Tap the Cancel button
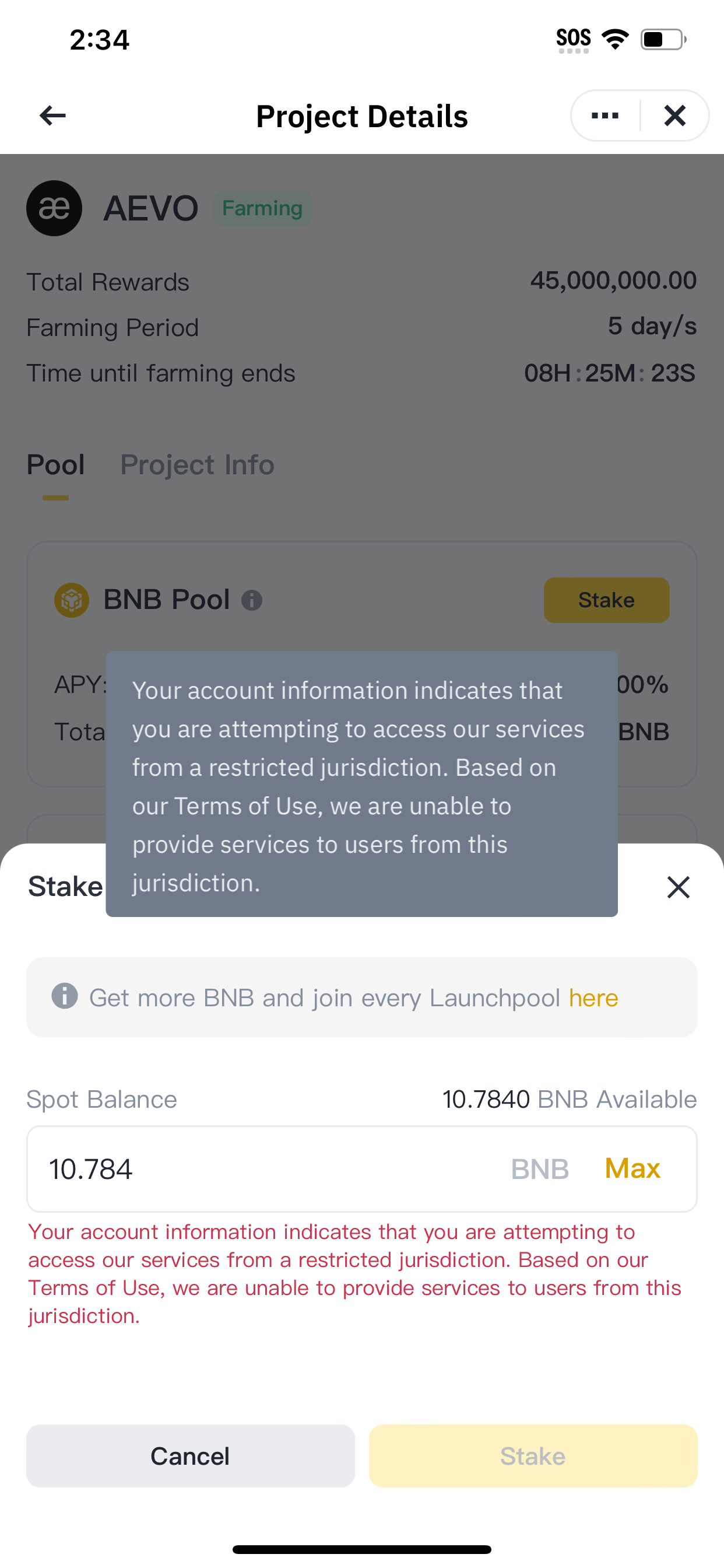724x1568 pixels. pyautogui.click(x=191, y=1456)
